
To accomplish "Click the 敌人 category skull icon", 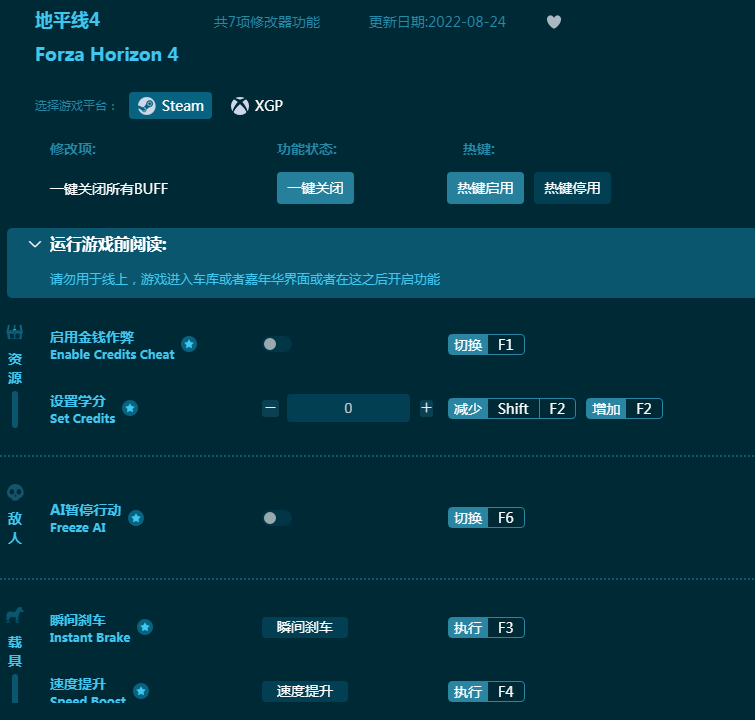I will point(15,492).
